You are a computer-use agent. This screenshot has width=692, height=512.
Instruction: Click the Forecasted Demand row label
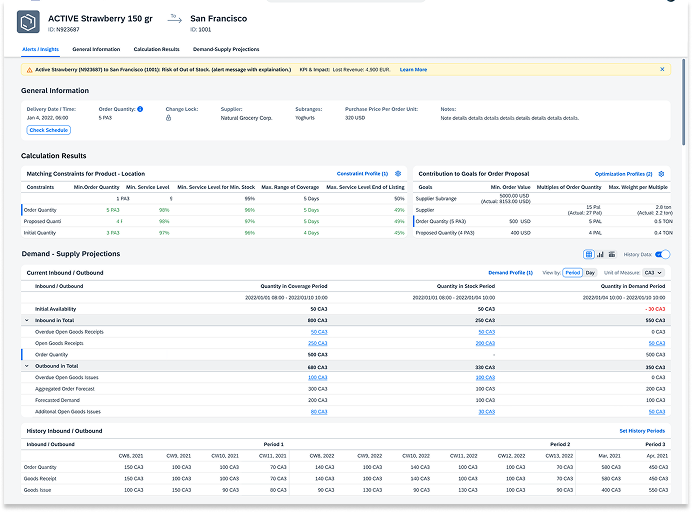57,400
